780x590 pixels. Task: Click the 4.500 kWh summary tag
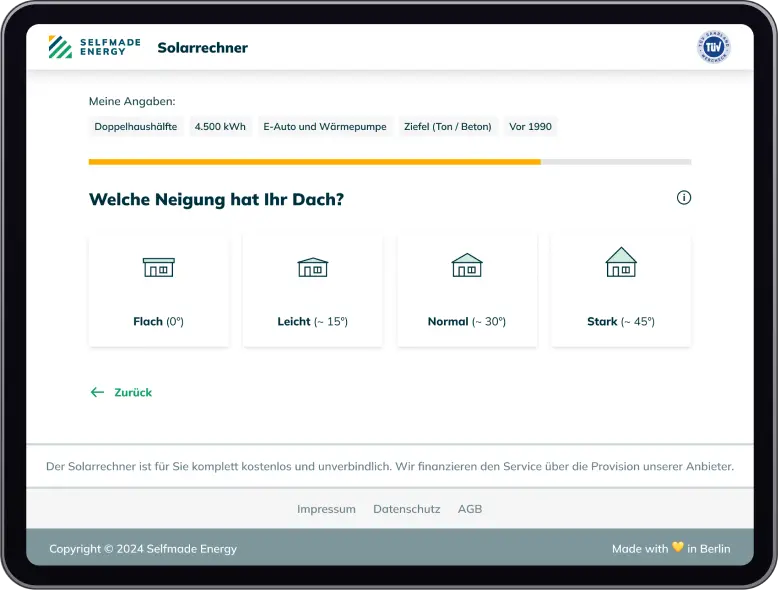point(220,127)
